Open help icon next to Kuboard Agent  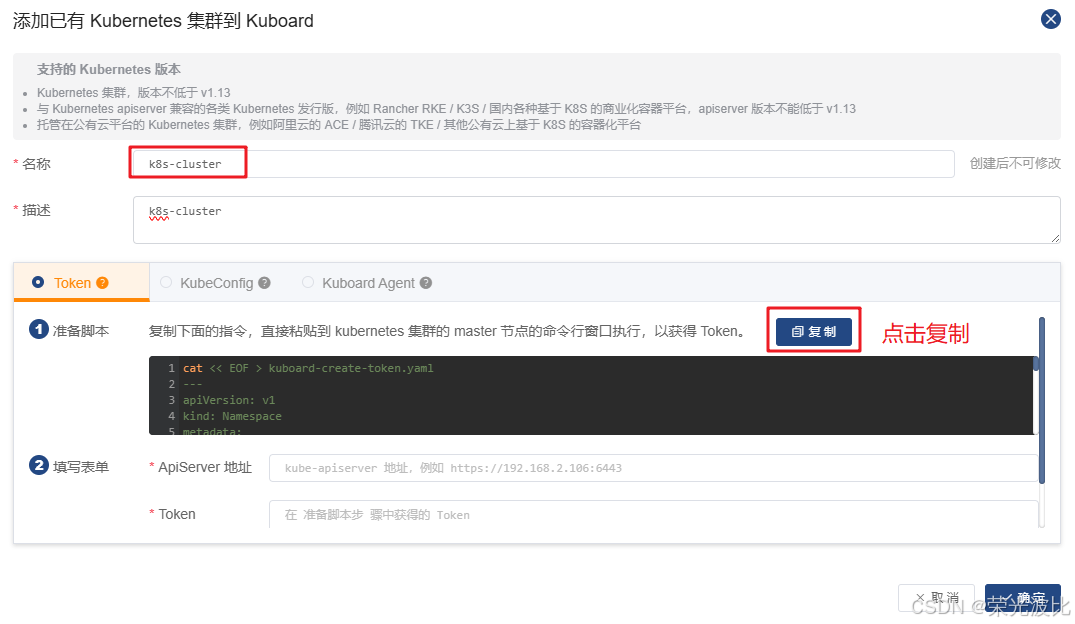tap(426, 283)
